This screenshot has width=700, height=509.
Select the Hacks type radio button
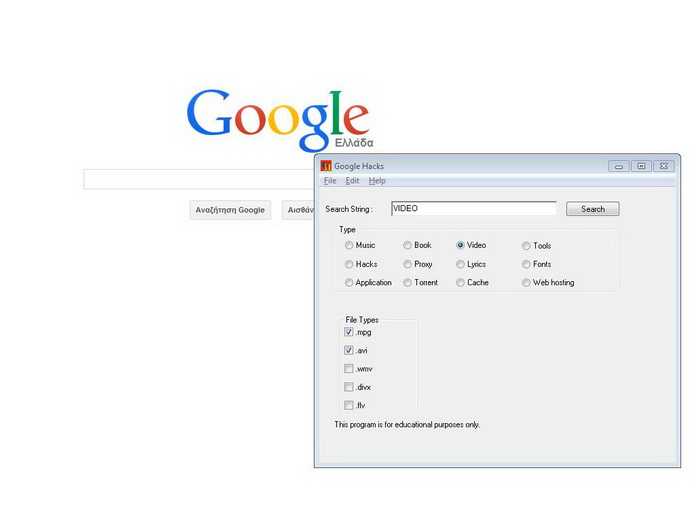[349, 264]
